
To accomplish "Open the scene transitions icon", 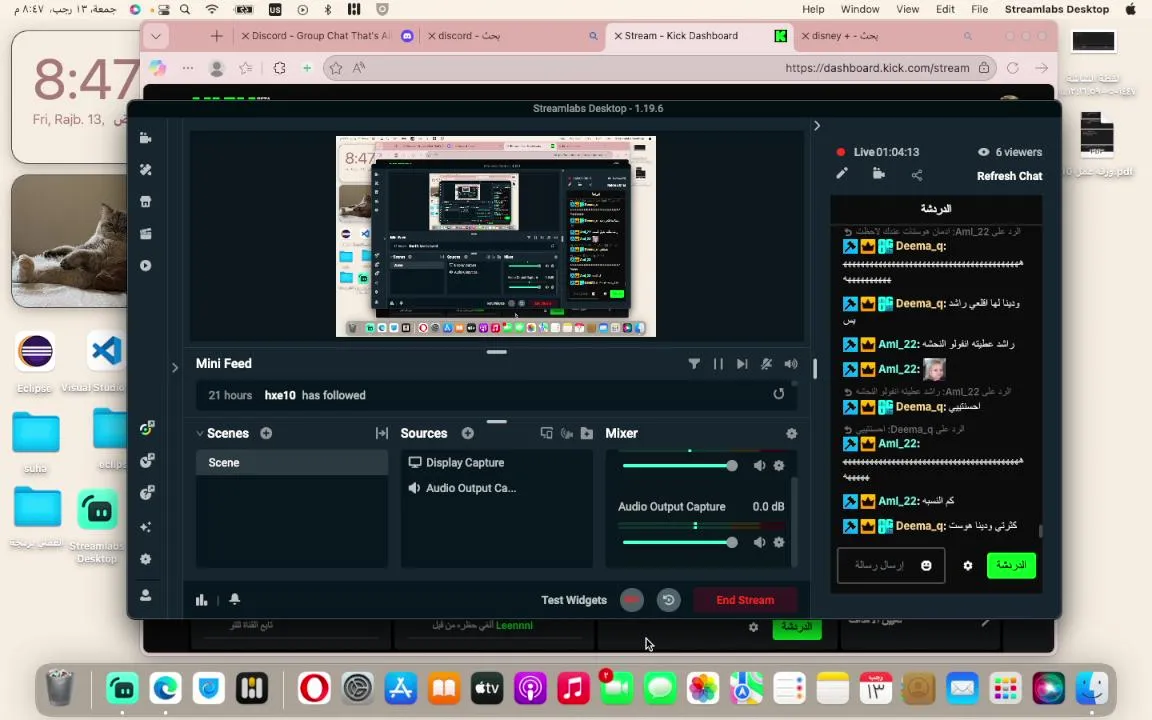I will point(381,433).
